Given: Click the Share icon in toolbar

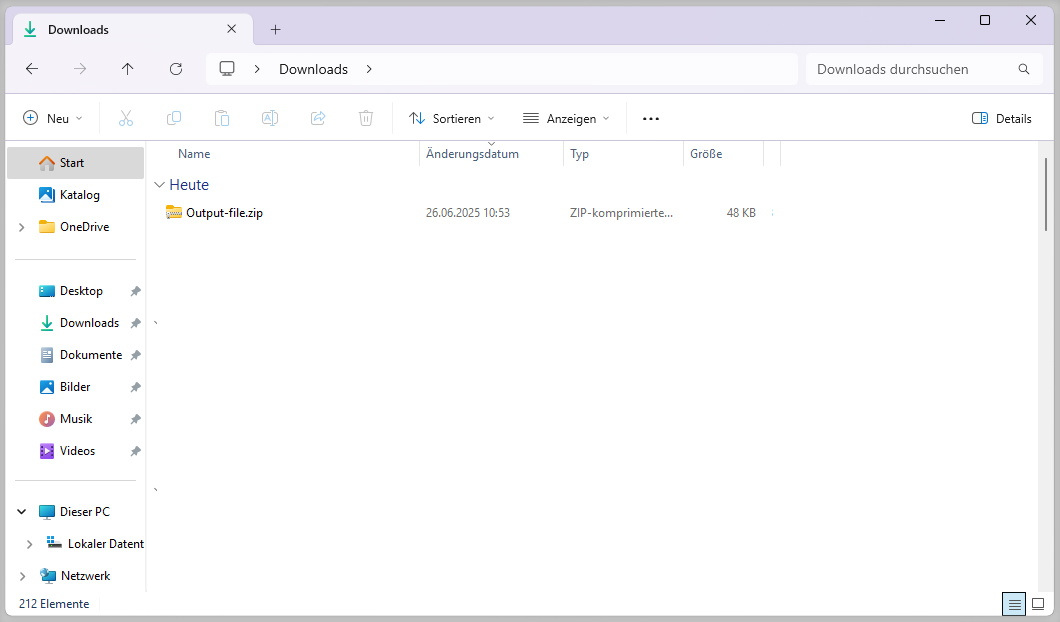Looking at the screenshot, I should pos(318,118).
